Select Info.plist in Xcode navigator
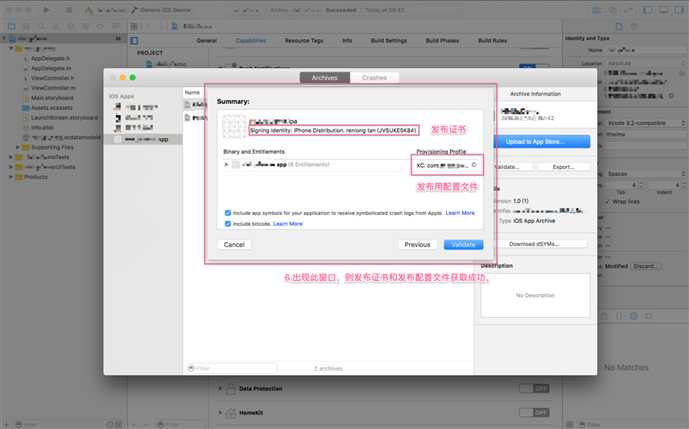Image resolution: width=689 pixels, height=429 pixels. [x=42, y=127]
